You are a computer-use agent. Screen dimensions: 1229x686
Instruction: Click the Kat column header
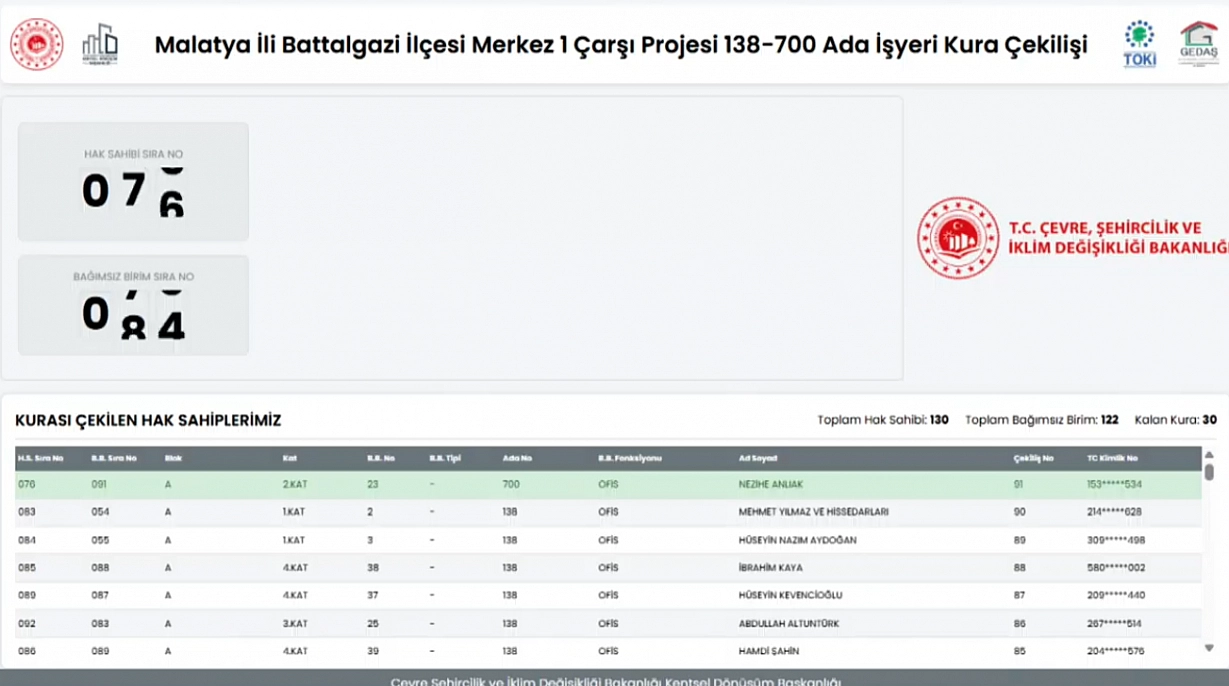(290, 458)
